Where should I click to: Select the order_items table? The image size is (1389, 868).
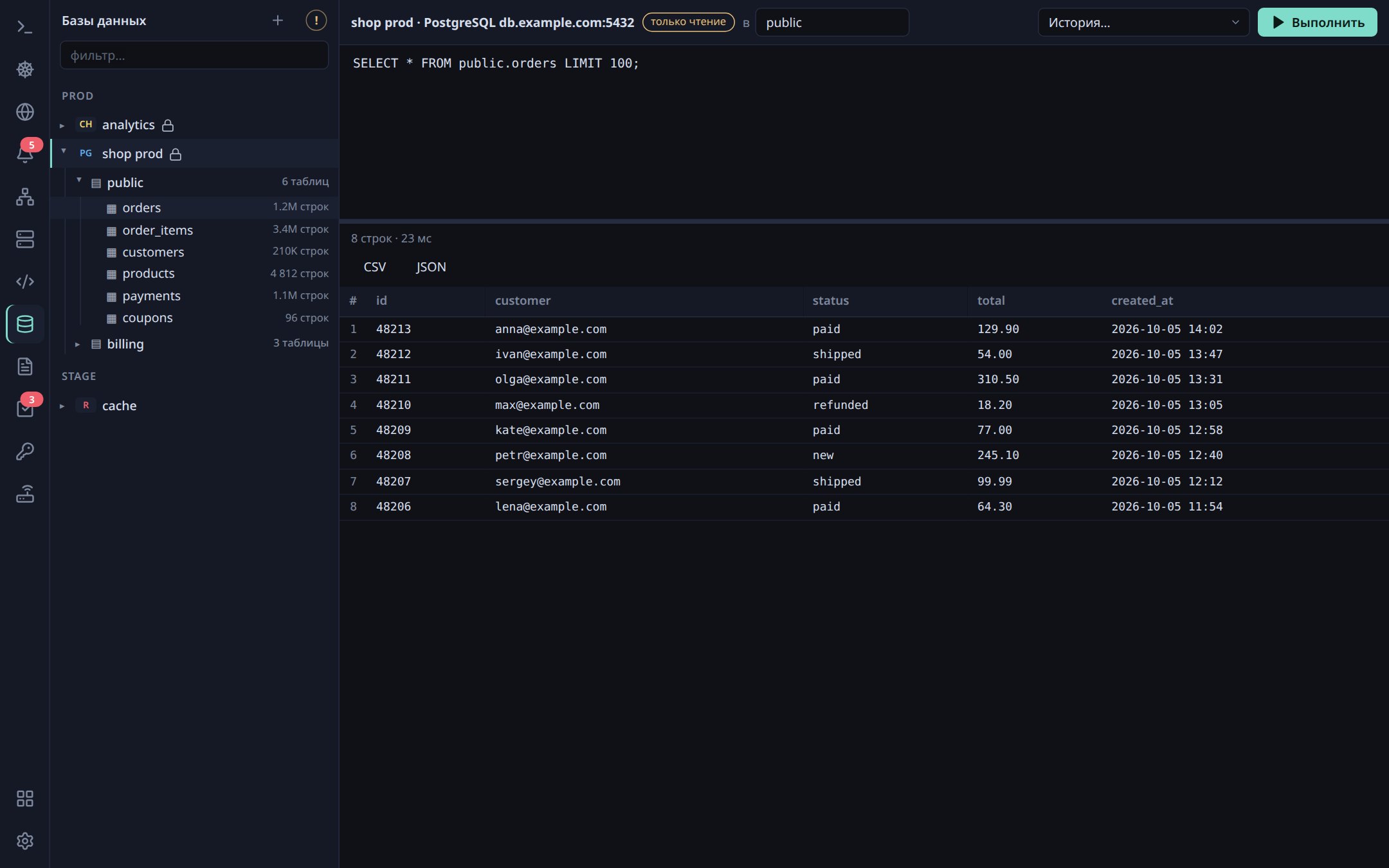194,230
